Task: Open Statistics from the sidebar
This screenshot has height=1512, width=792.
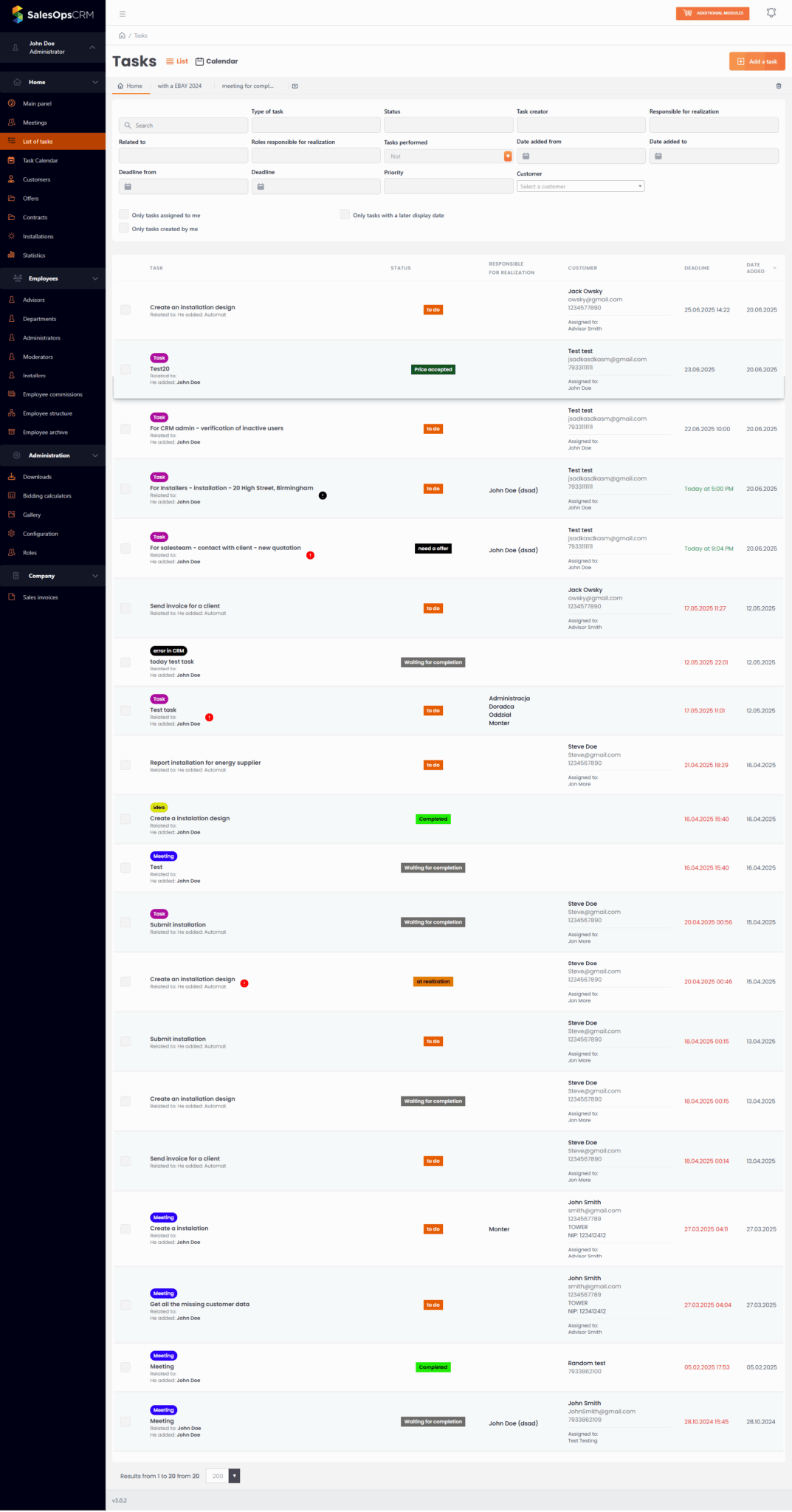Action: pos(34,255)
